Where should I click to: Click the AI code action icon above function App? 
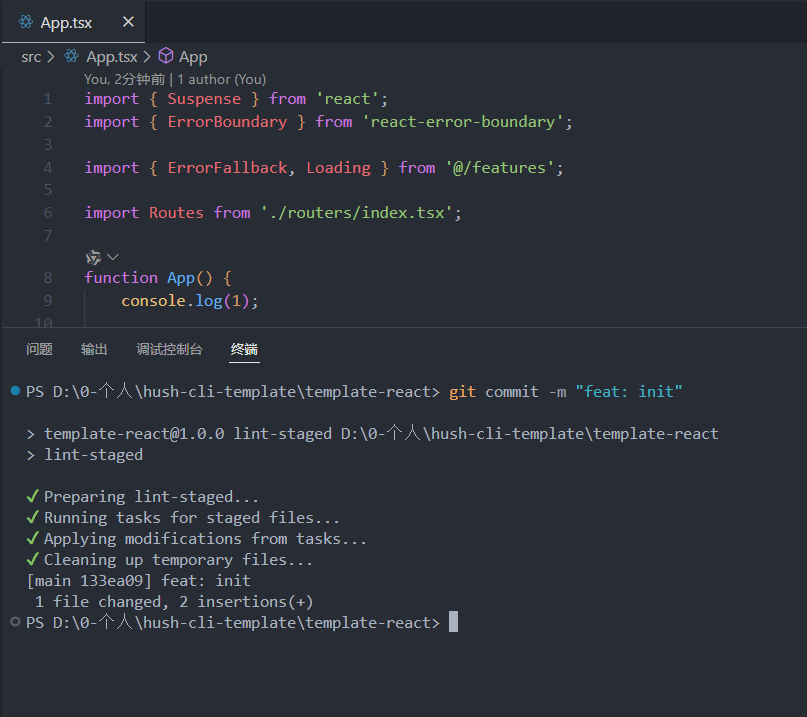click(x=93, y=257)
